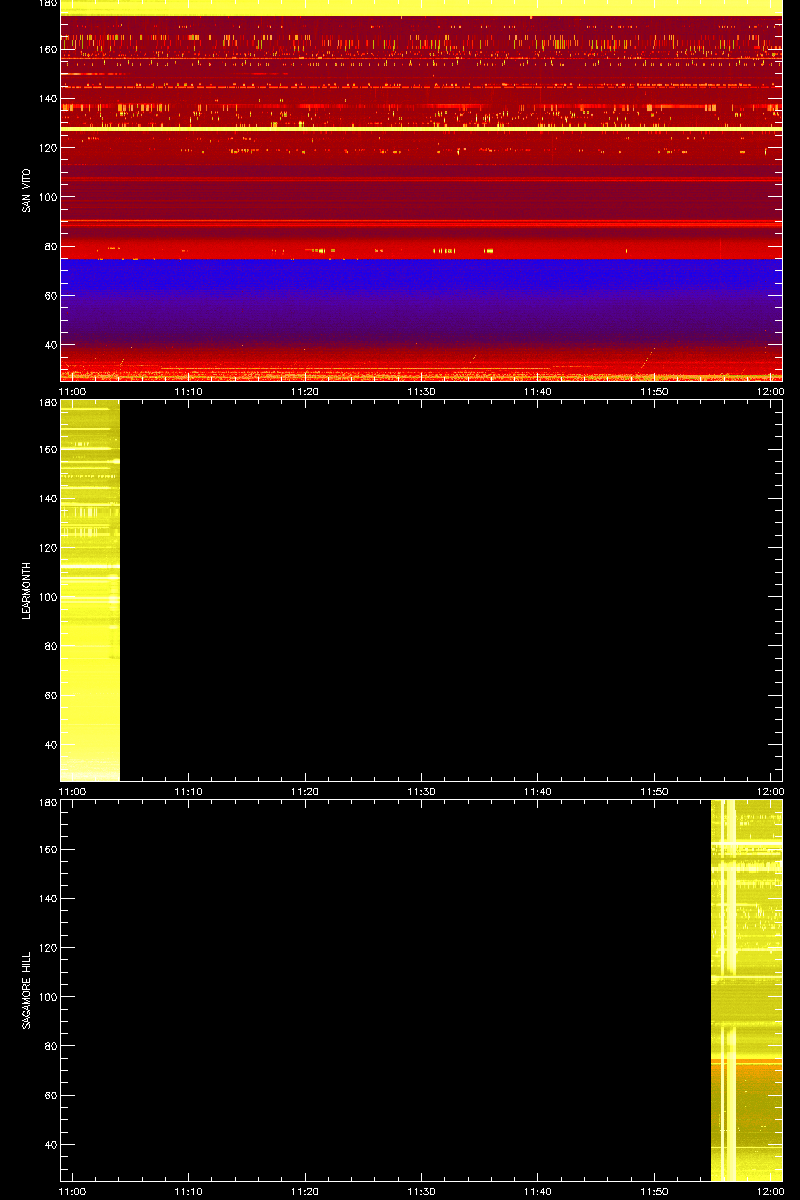The height and width of the screenshot is (1200, 800).
Task: Click the 40 frequency tick on Sagamore Hill axis
Action: (50, 1144)
